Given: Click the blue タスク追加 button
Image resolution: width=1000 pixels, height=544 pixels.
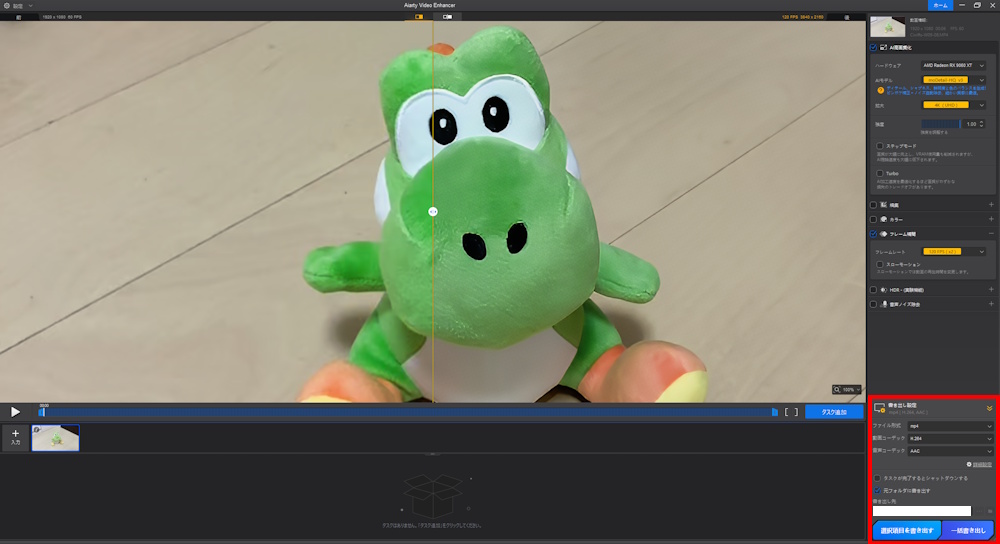Looking at the screenshot, I should [x=834, y=412].
